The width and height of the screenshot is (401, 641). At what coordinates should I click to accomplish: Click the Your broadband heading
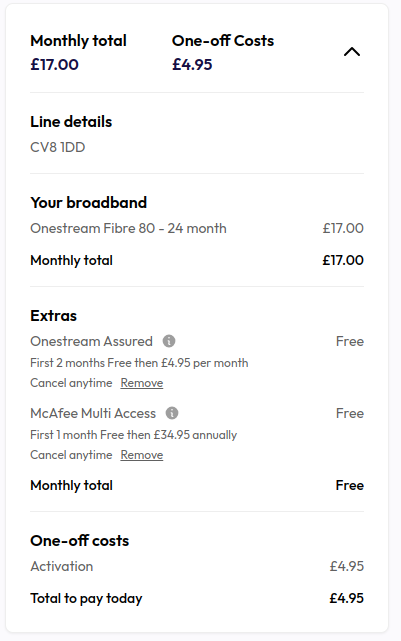pyautogui.click(x=89, y=203)
